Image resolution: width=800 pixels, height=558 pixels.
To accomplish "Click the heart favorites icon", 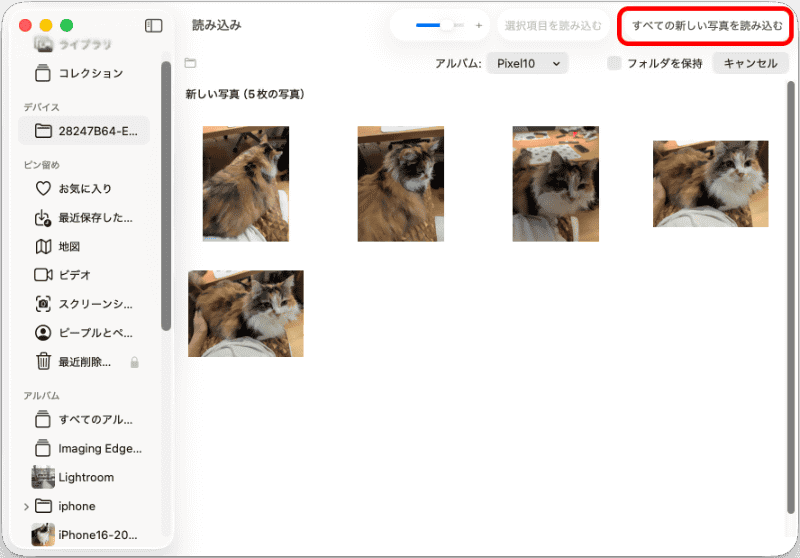I will [43, 189].
